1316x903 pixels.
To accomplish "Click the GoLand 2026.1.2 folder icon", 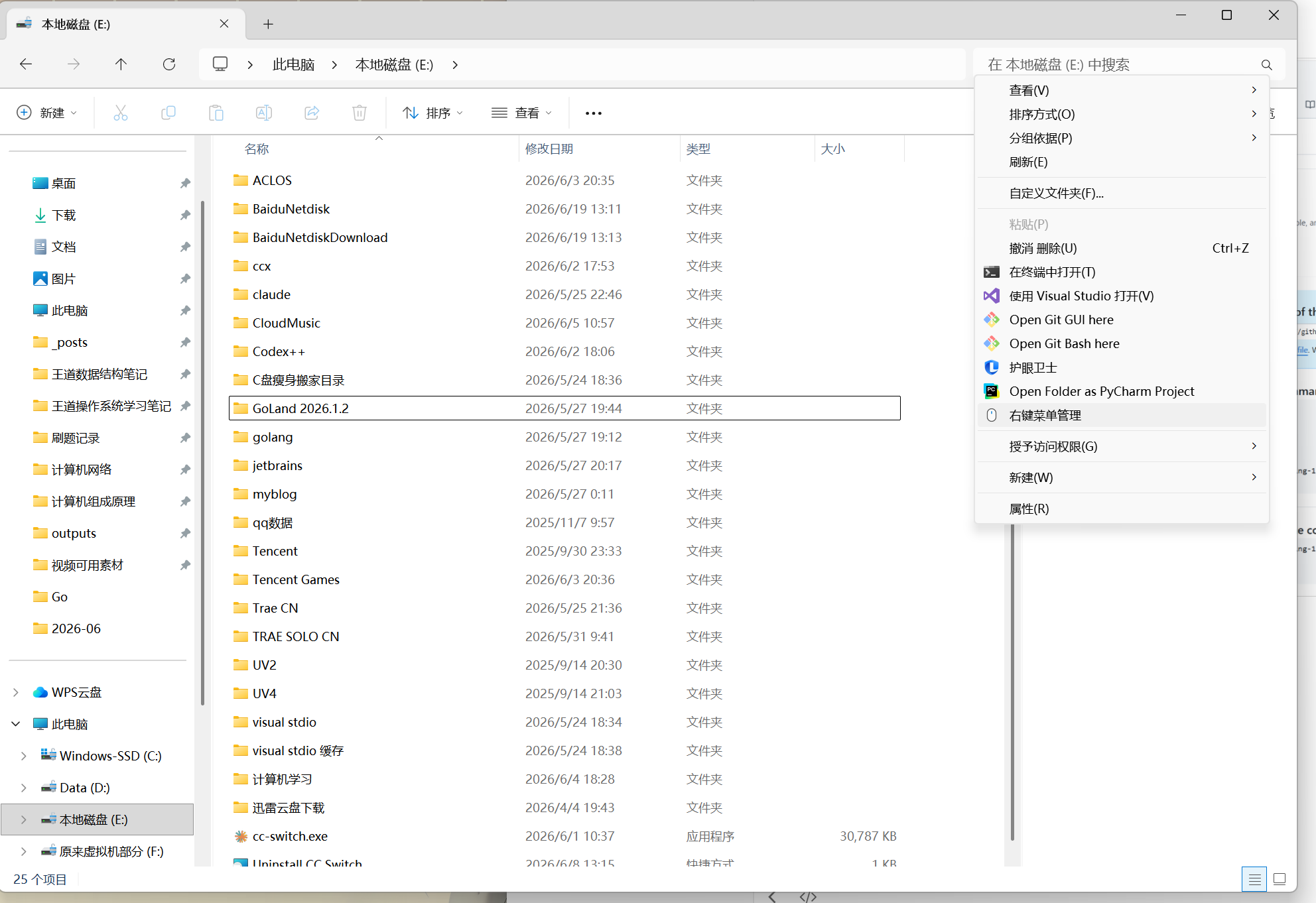I will [x=241, y=408].
